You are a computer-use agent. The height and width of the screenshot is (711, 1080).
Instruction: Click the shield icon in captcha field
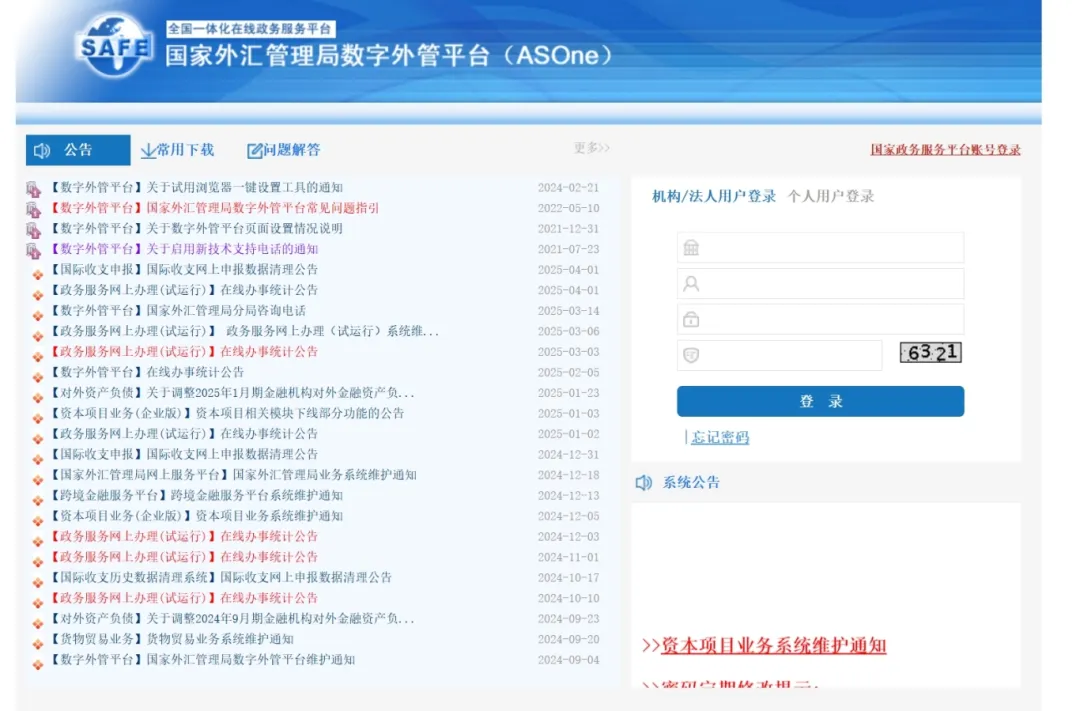pyautogui.click(x=691, y=356)
